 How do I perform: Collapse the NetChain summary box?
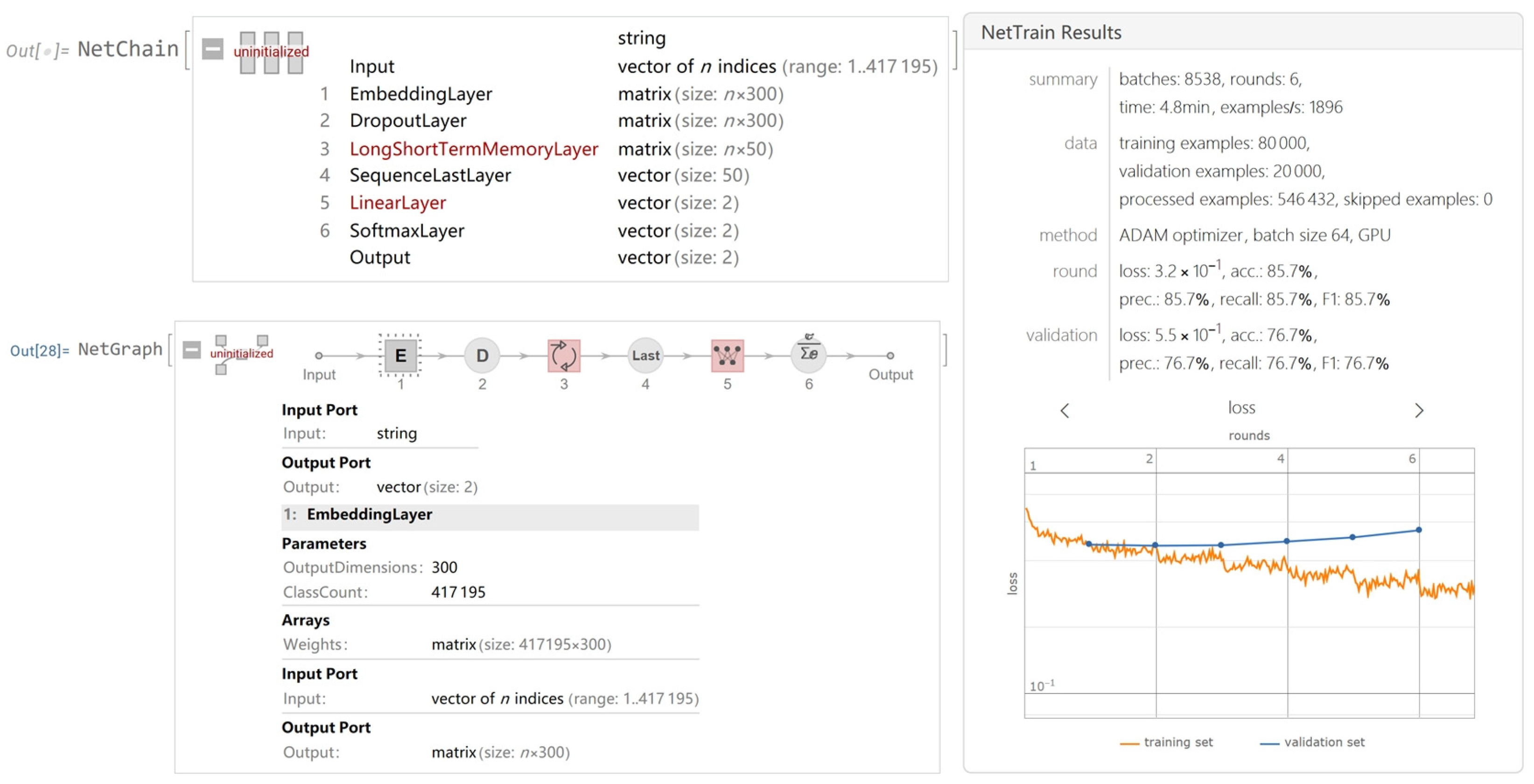point(213,49)
